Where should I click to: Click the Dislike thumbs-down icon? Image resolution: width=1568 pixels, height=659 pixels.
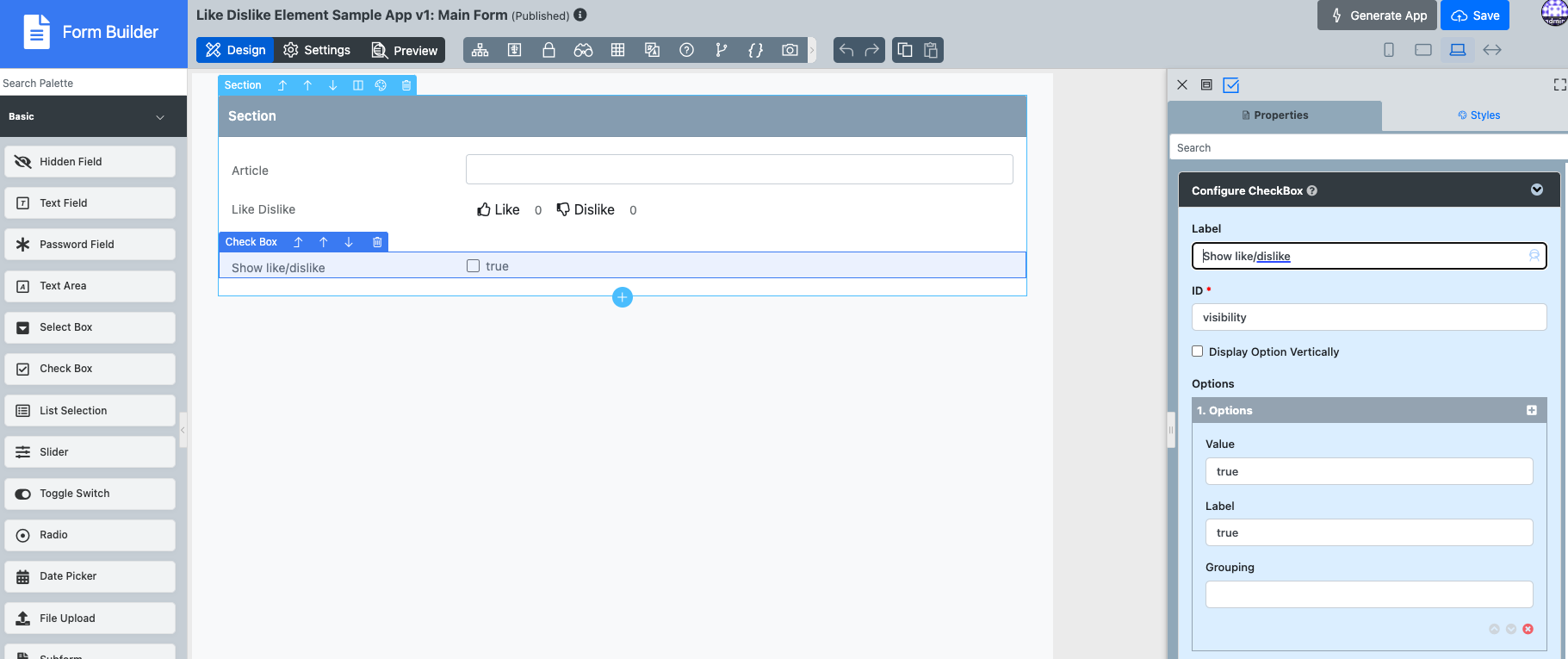[563, 209]
